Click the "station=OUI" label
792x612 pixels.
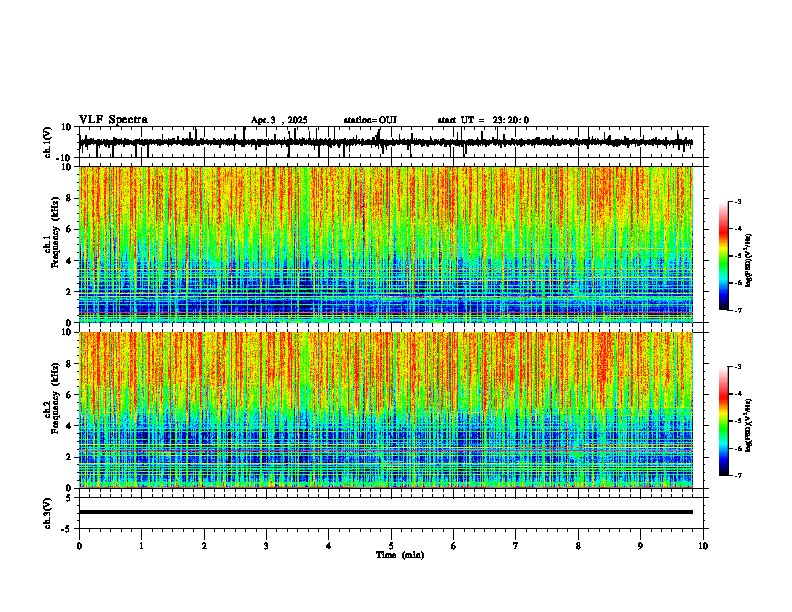[370, 120]
